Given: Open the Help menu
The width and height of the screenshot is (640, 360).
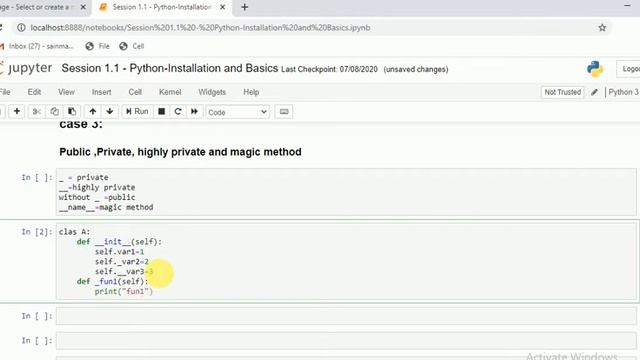Looking at the screenshot, I should tap(251, 92).
